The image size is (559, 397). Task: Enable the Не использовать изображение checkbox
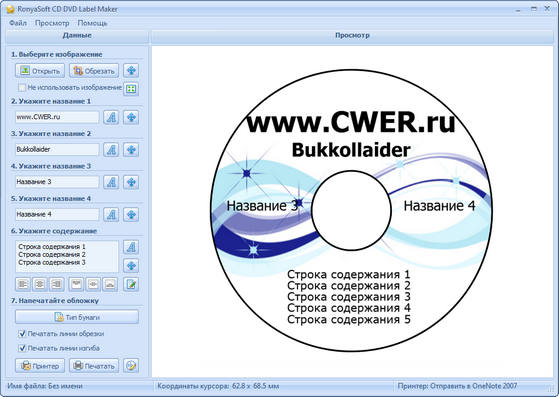click(x=22, y=87)
